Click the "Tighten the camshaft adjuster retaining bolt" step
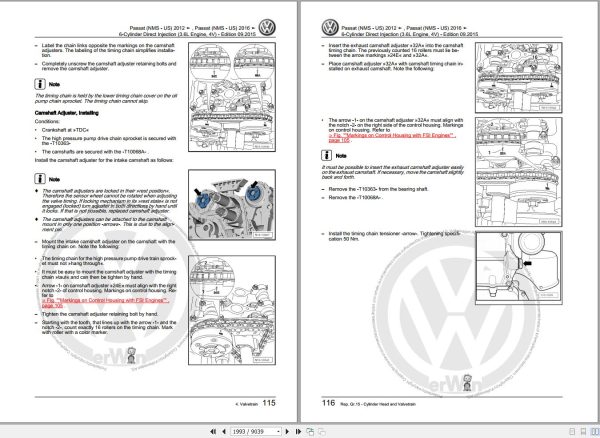The image size is (600, 438). (99, 314)
